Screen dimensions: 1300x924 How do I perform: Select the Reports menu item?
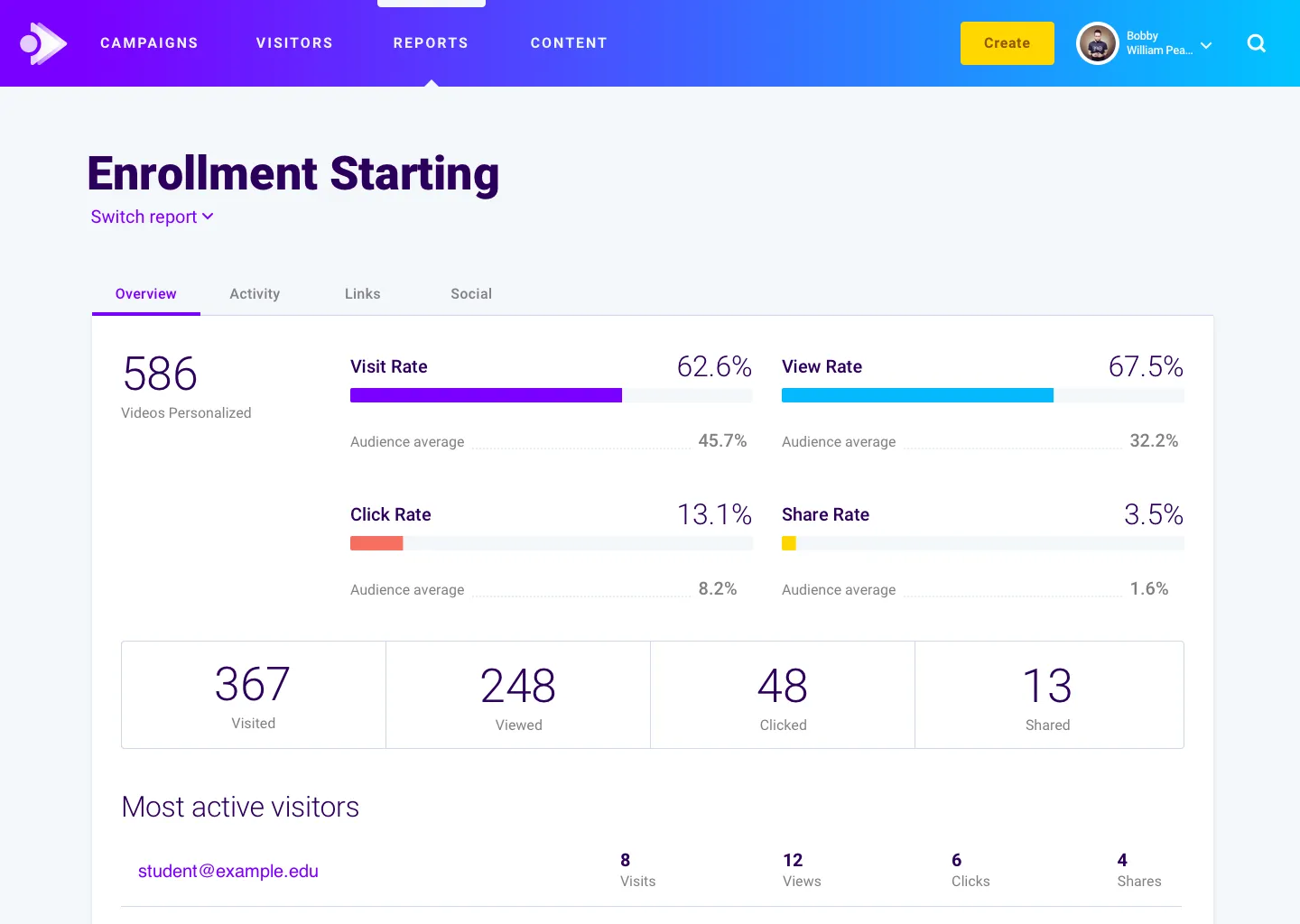click(x=431, y=43)
